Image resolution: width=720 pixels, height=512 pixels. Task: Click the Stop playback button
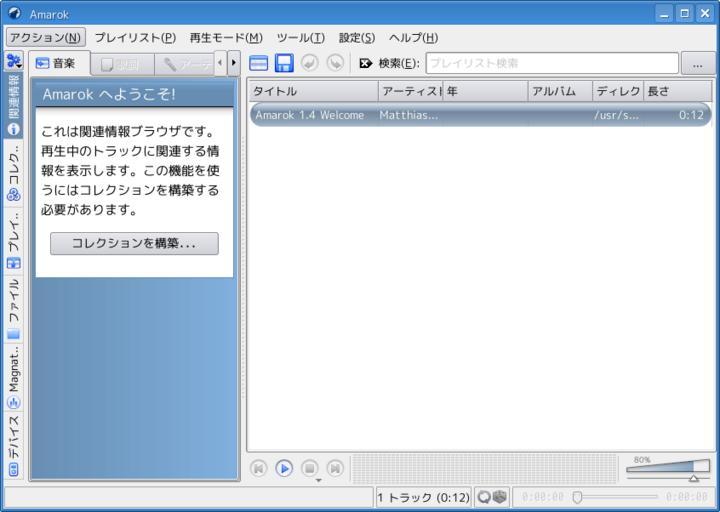point(310,467)
